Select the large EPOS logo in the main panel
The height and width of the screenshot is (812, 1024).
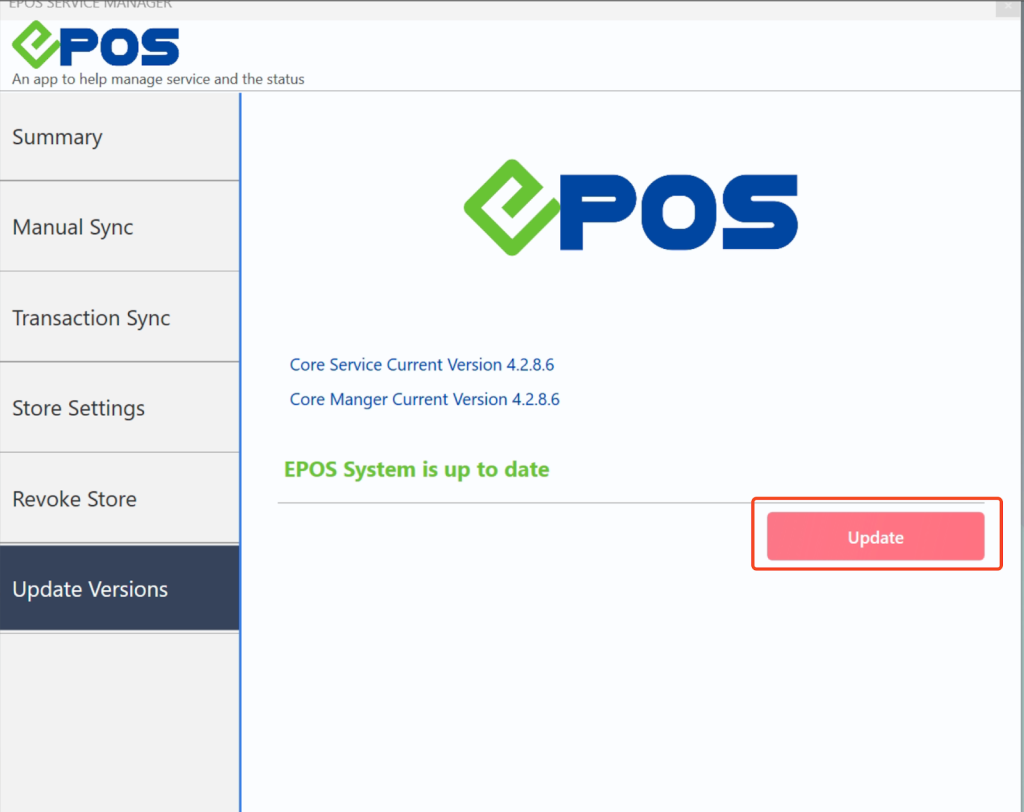pos(630,207)
